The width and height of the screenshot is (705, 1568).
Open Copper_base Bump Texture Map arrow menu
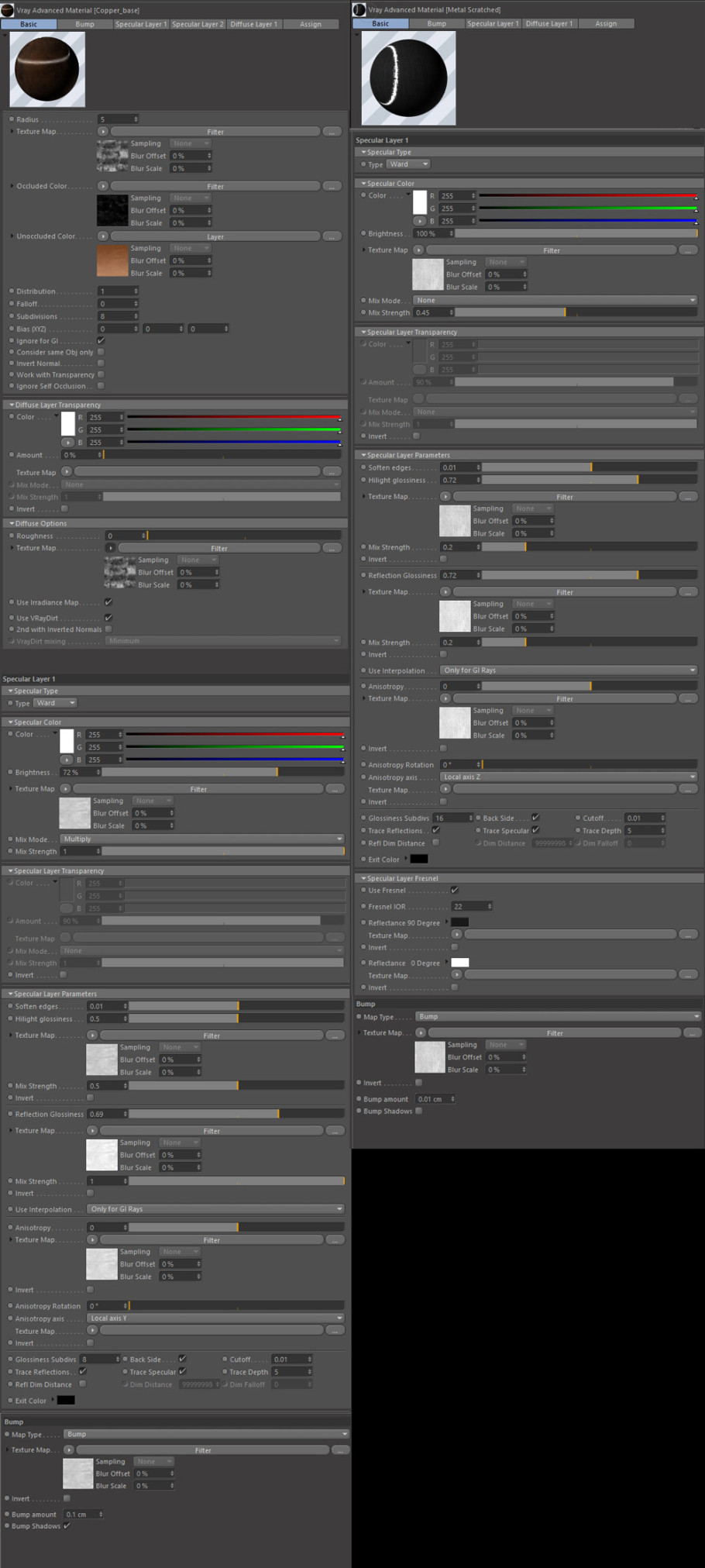tap(69, 1449)
